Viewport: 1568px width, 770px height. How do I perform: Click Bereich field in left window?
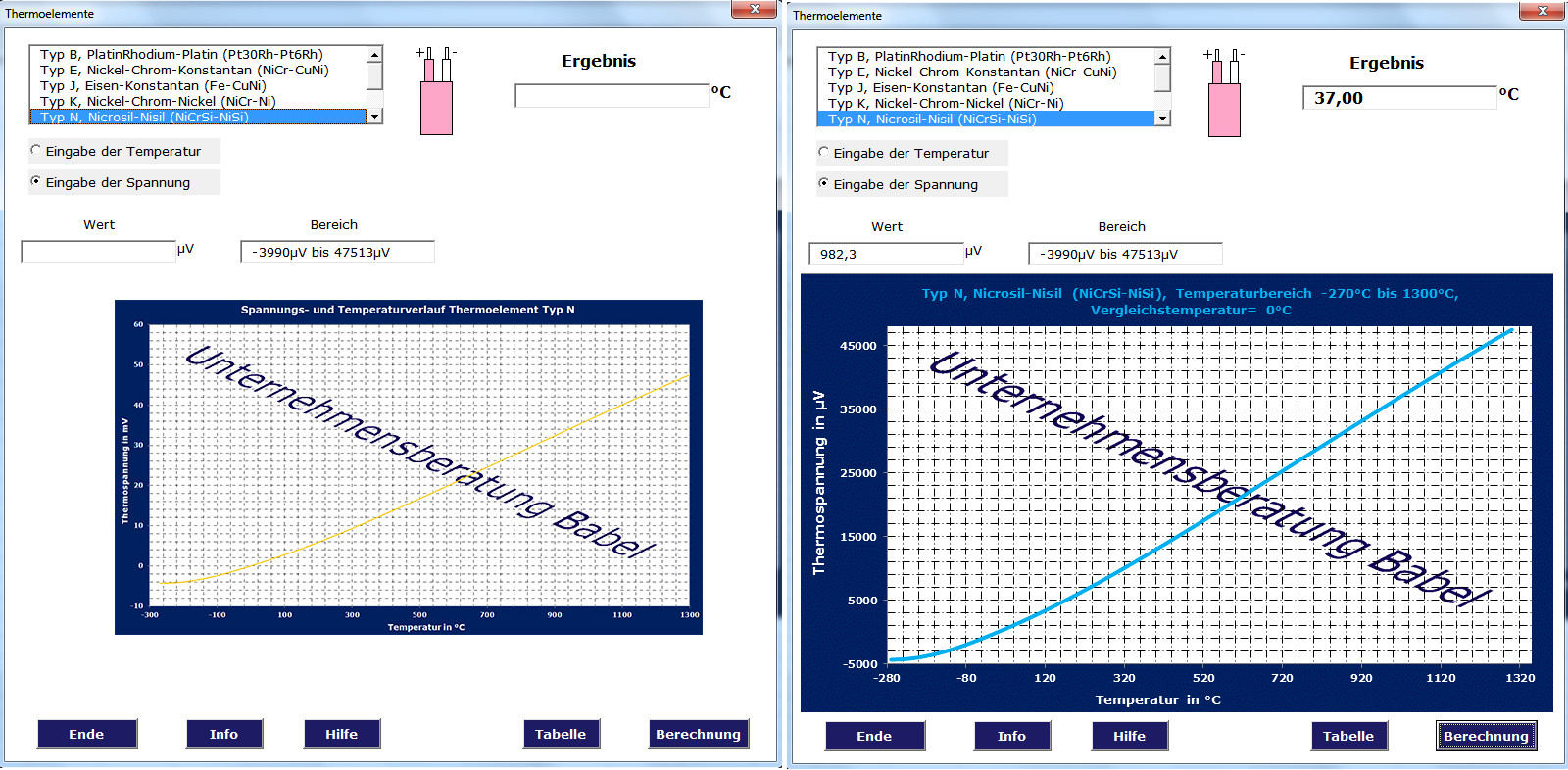pyautogui.click(x=337, y=252)
